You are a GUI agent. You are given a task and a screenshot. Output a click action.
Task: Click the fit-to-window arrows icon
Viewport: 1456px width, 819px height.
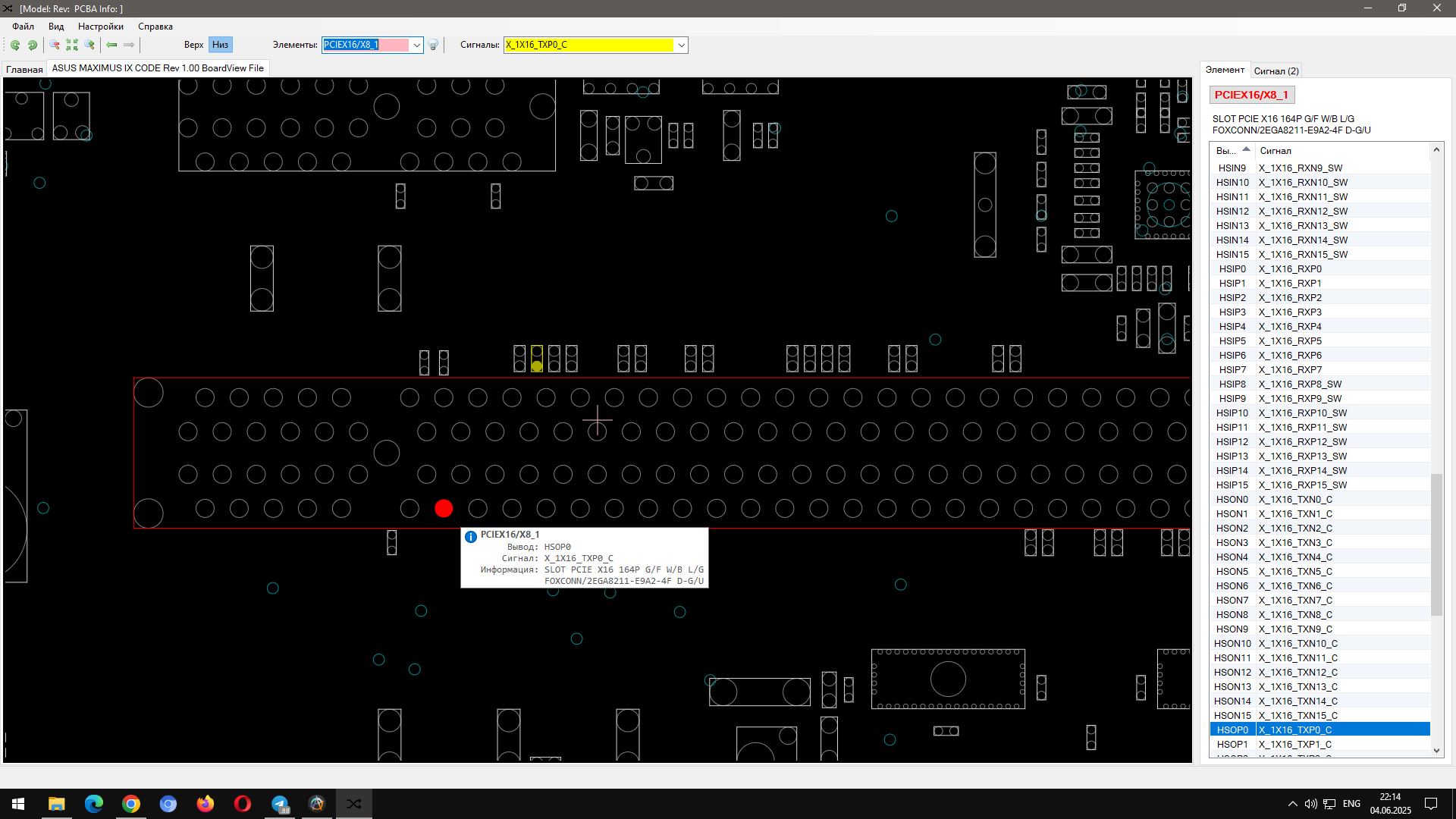[x=72, y=45]
